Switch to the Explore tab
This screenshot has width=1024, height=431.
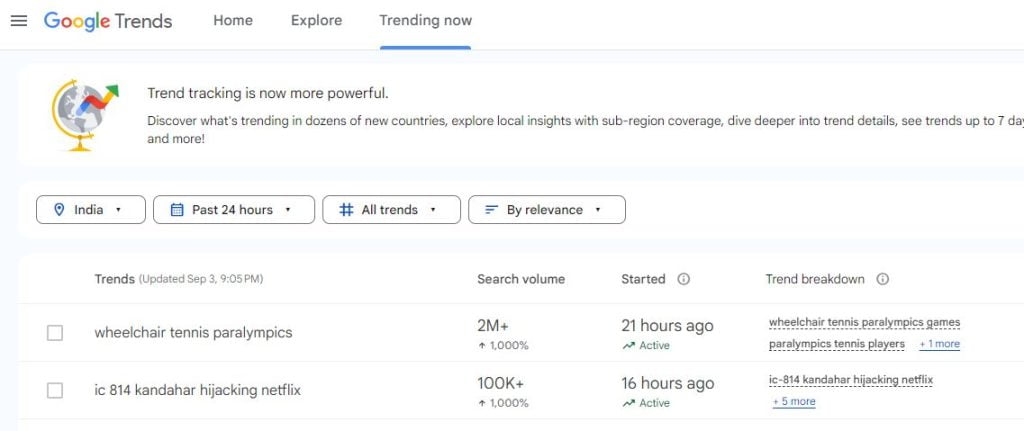[x=316, y=21]
